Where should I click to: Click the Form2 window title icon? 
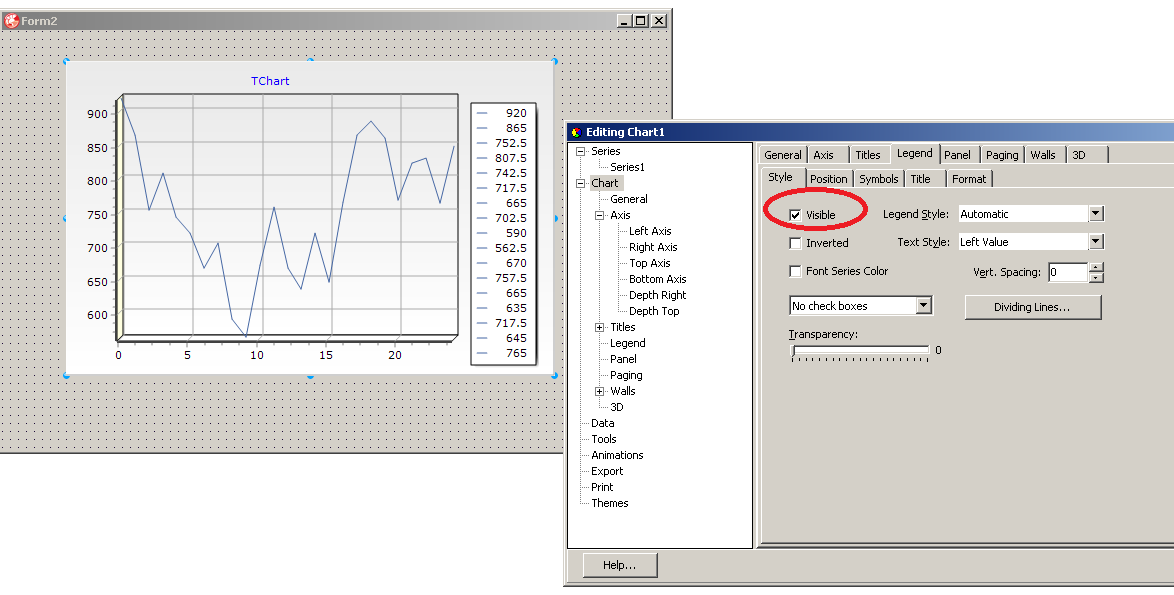11,21
